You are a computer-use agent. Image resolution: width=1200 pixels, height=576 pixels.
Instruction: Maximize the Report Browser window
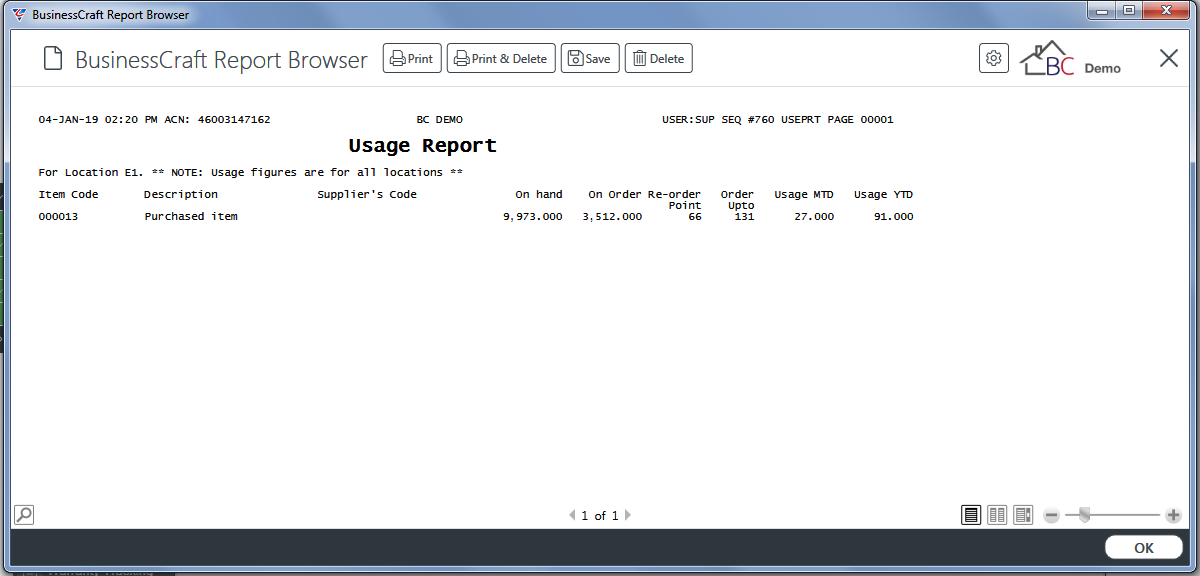pyautogui.click(x=1128, y=11)
